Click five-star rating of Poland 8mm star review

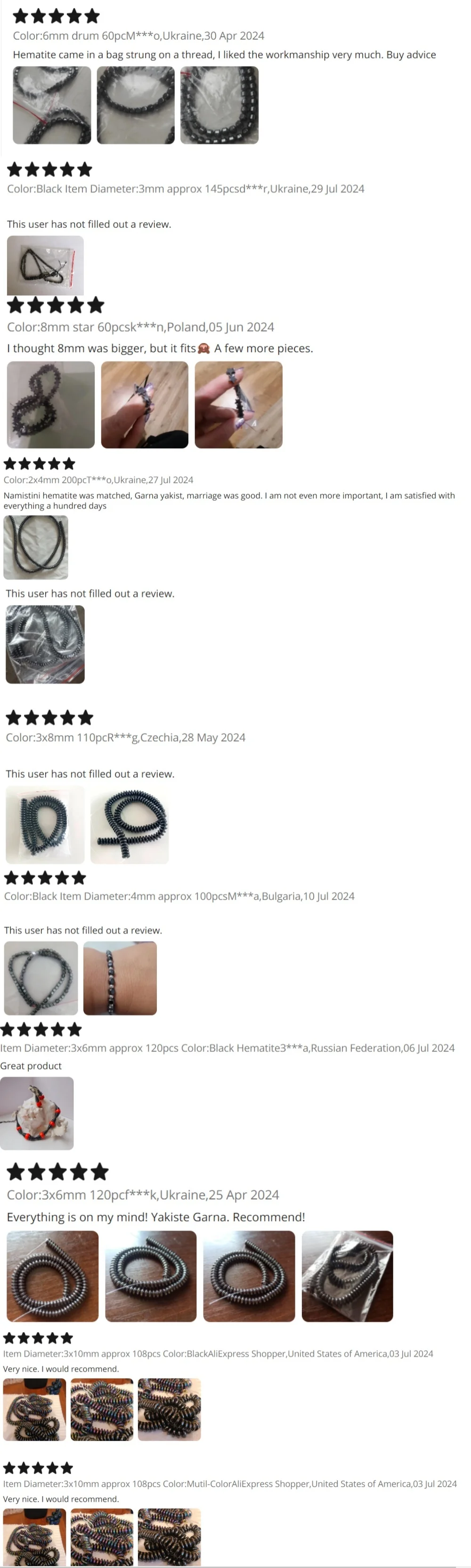[56, 305]
